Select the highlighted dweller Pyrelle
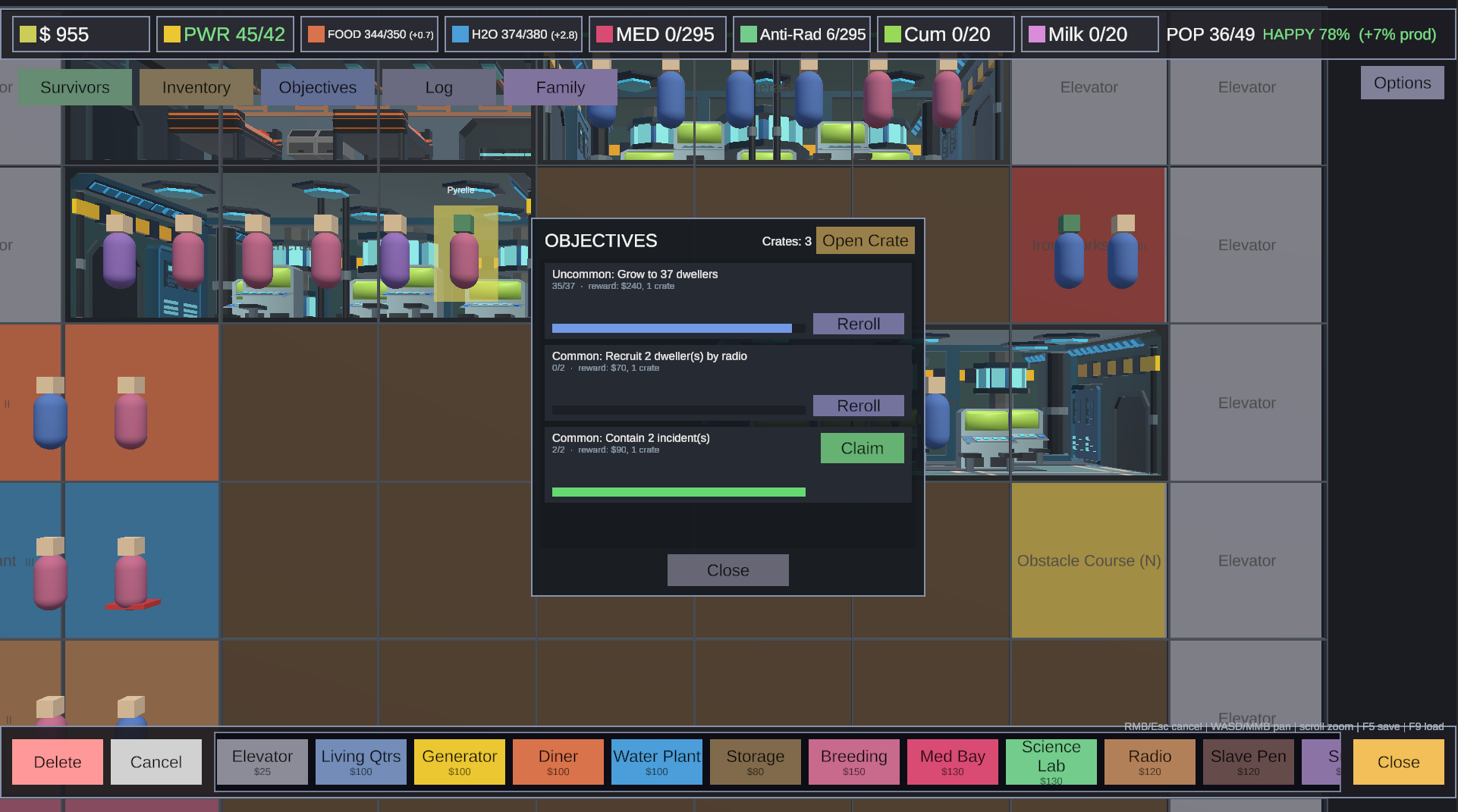1458x812 pixels. point(464,252)
